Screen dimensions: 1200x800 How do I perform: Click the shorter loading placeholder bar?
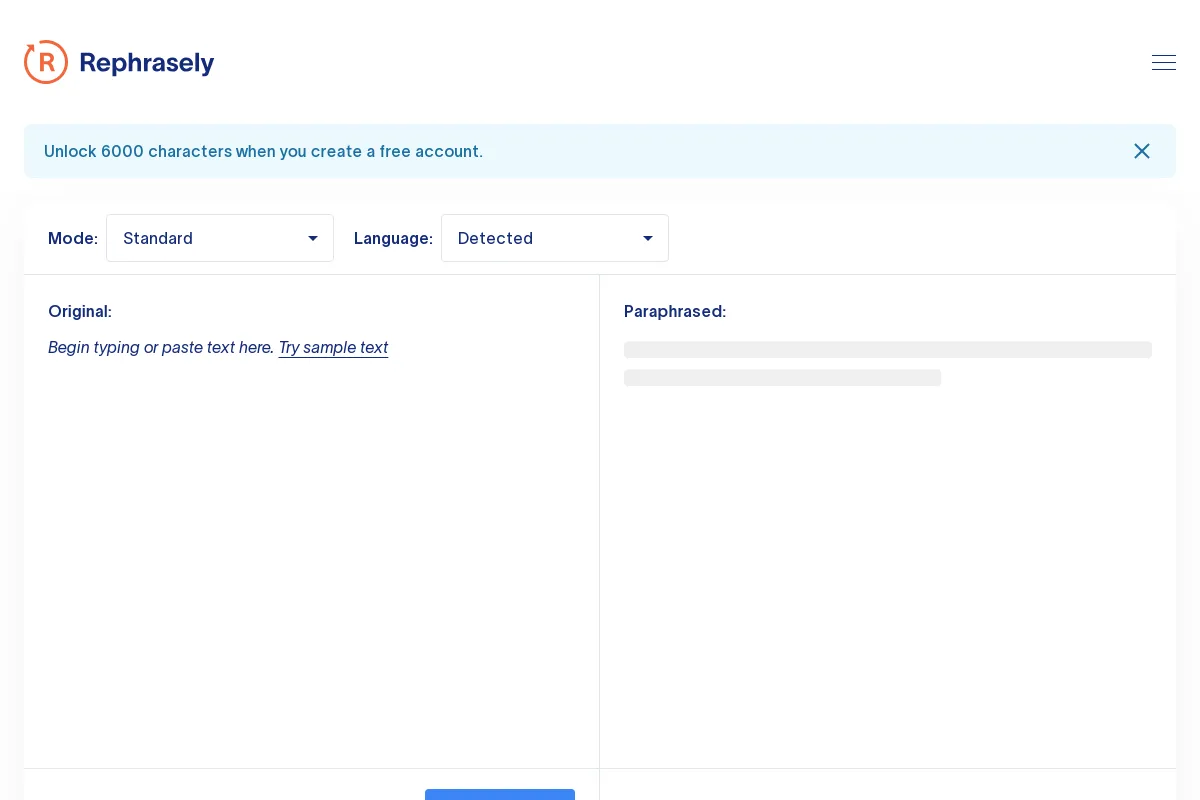click(x=782, y=378)
